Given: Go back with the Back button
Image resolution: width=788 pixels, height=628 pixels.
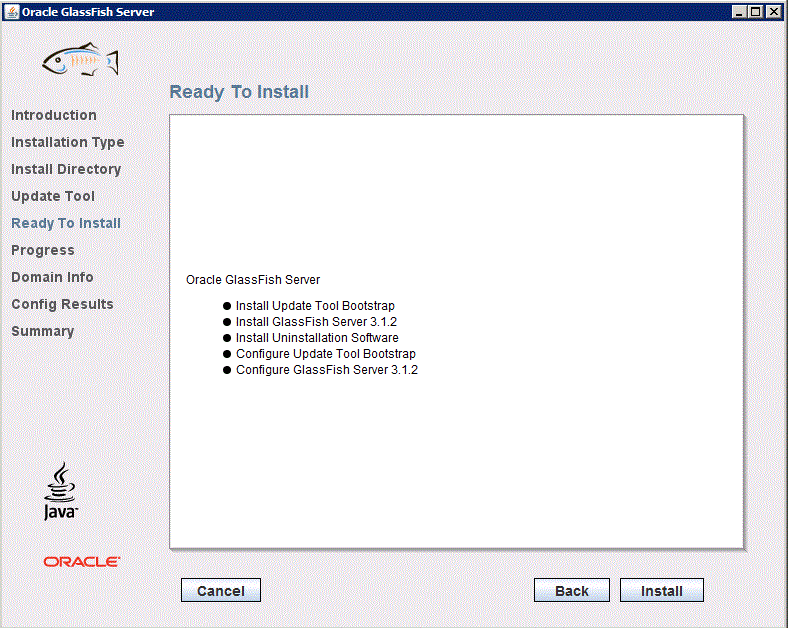Looking at the screenshot, I should 571,590.
